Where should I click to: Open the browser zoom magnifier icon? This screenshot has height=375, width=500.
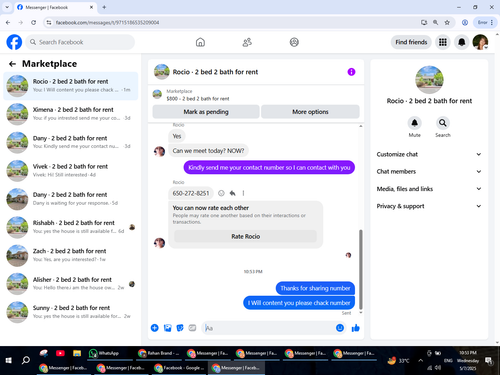[435, 22]
